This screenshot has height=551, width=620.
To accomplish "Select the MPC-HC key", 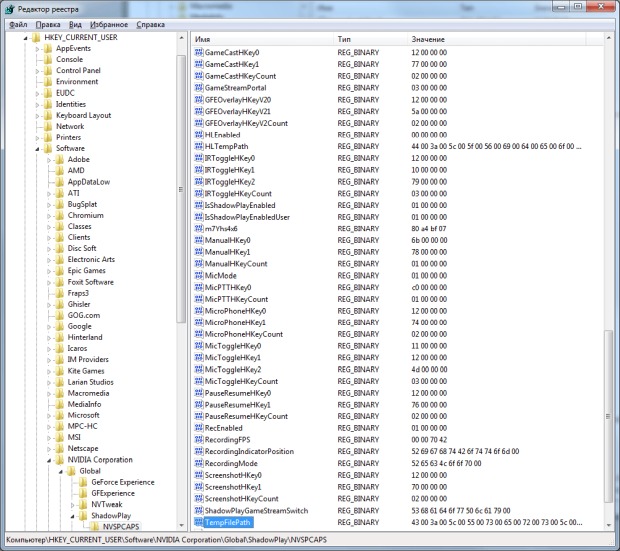I will [x=82, y=426].
